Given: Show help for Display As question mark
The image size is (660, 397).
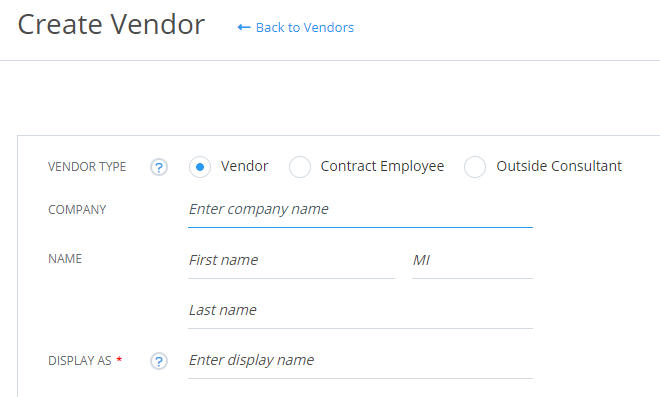Looking at the screenshot, I should click(159, 361).
